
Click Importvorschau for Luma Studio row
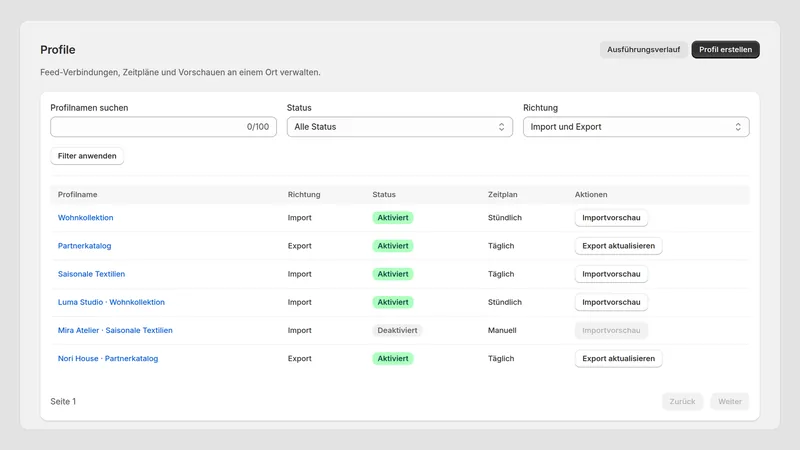click(611, 302)
